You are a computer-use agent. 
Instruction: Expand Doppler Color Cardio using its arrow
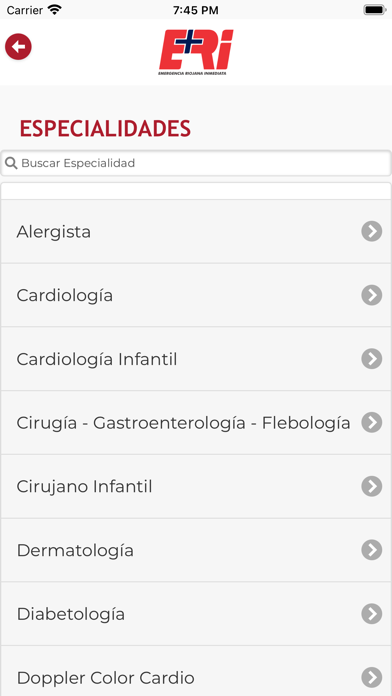[372, 677]
